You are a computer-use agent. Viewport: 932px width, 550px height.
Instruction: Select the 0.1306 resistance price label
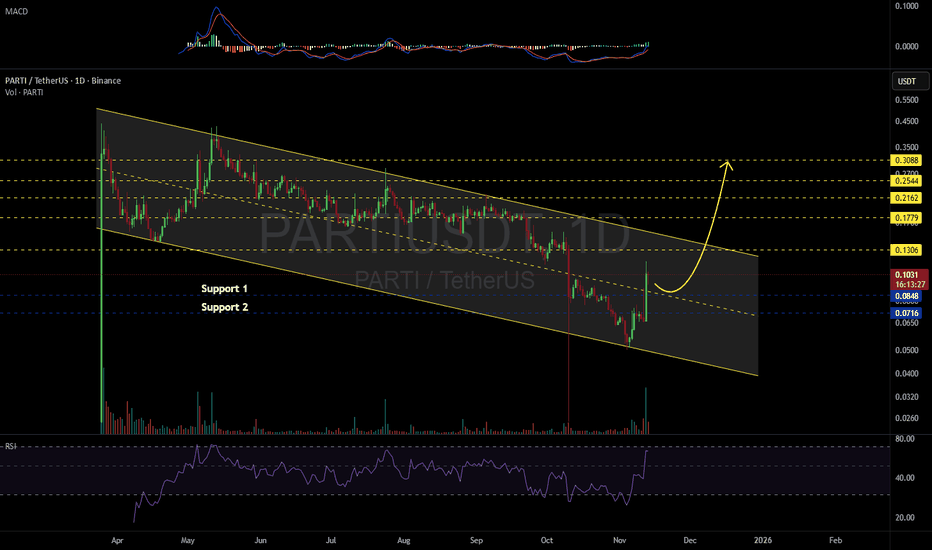click(x=906, y=250)
